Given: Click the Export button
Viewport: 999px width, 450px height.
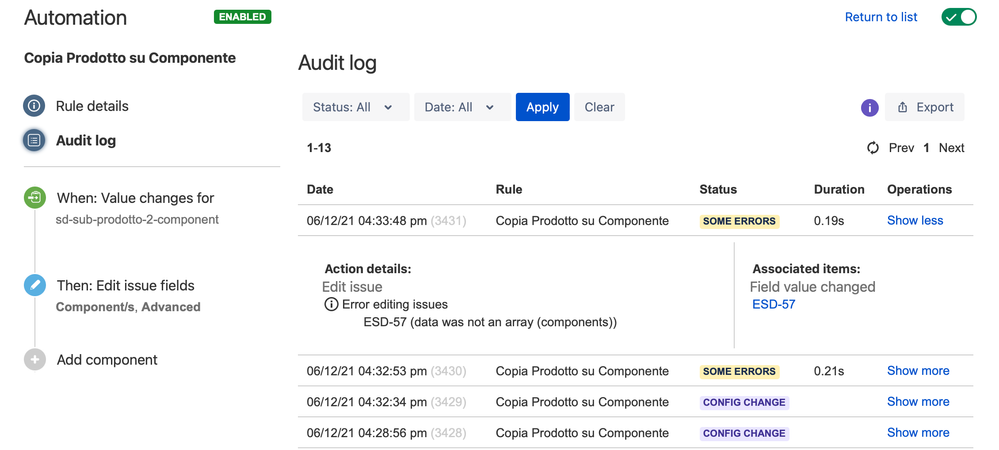Looking at the screenshot, I should [924, 107].
